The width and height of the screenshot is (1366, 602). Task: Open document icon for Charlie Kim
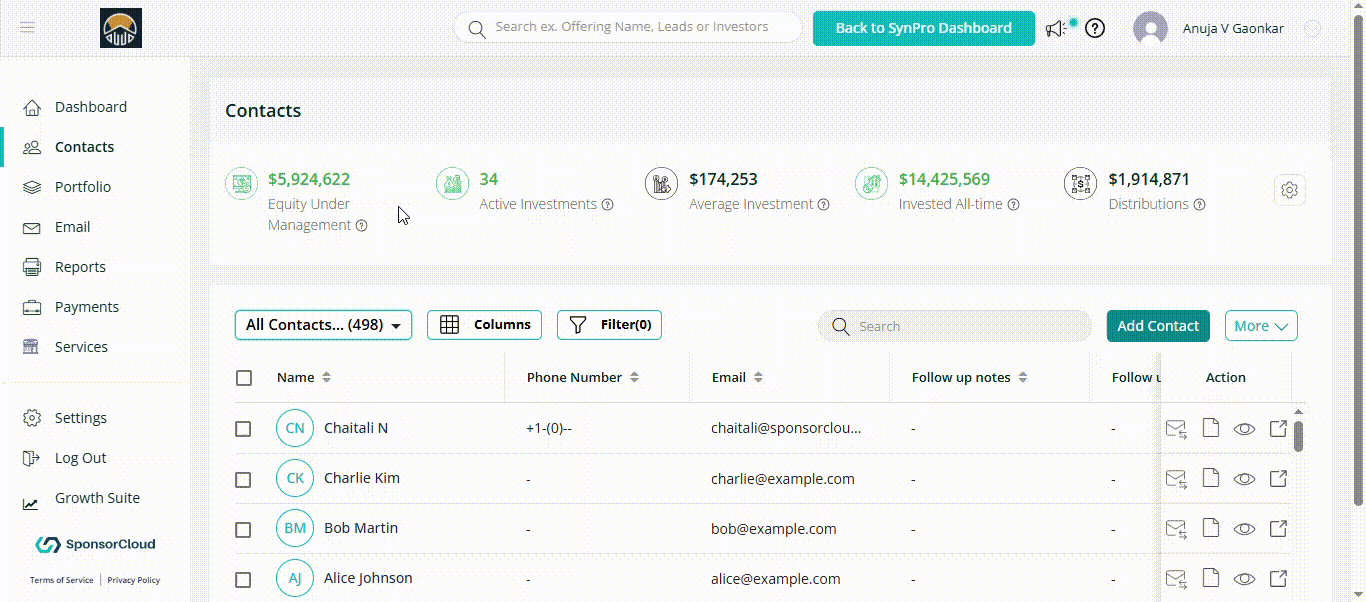(1210, 478)
